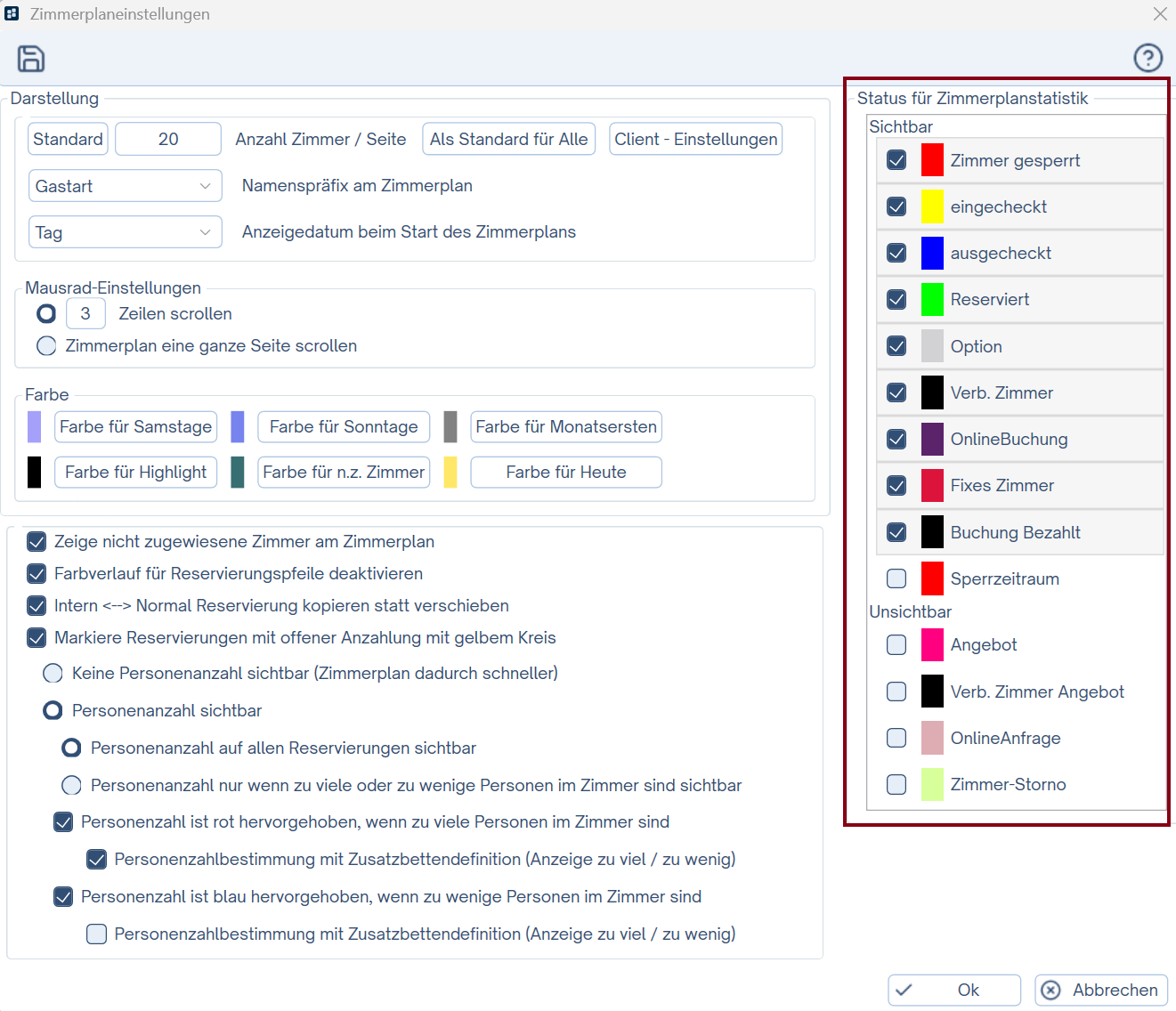Click Farbe für Samstage button
The image size is (1176, 1011).
tap(135, 427)
